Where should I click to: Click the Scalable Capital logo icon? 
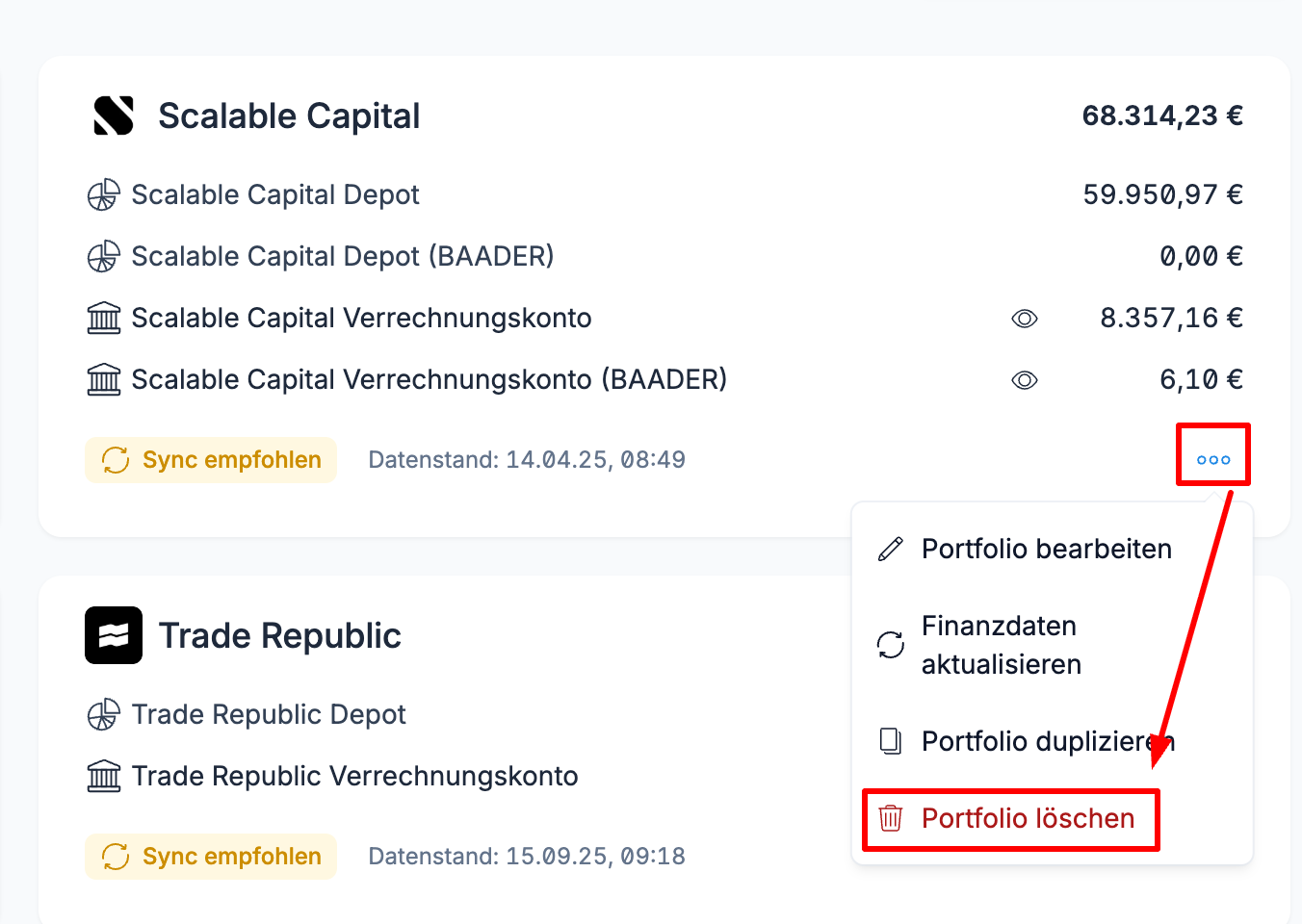(114, 115)
